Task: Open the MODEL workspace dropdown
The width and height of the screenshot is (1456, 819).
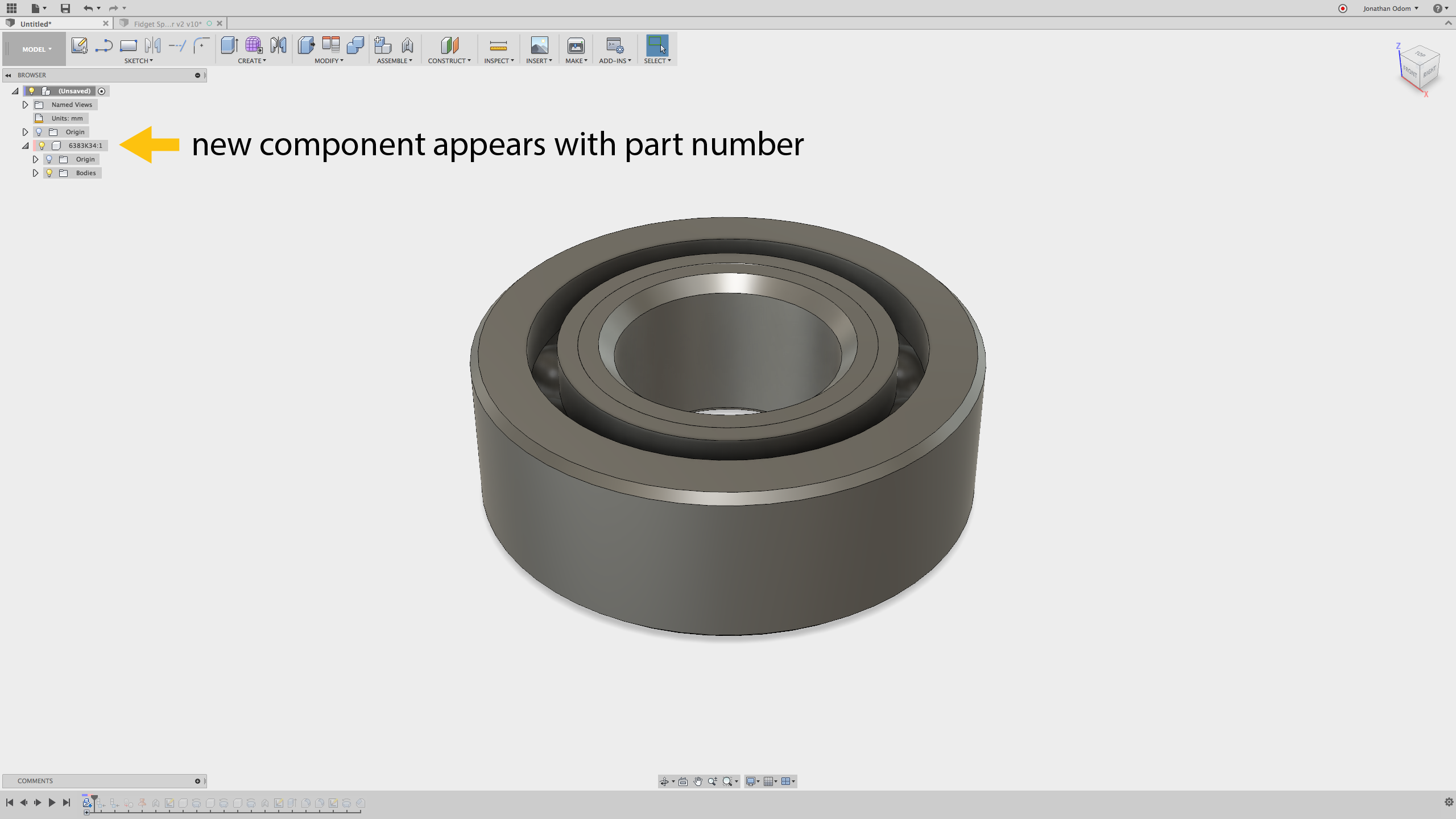Action: (x=36, y=49)
